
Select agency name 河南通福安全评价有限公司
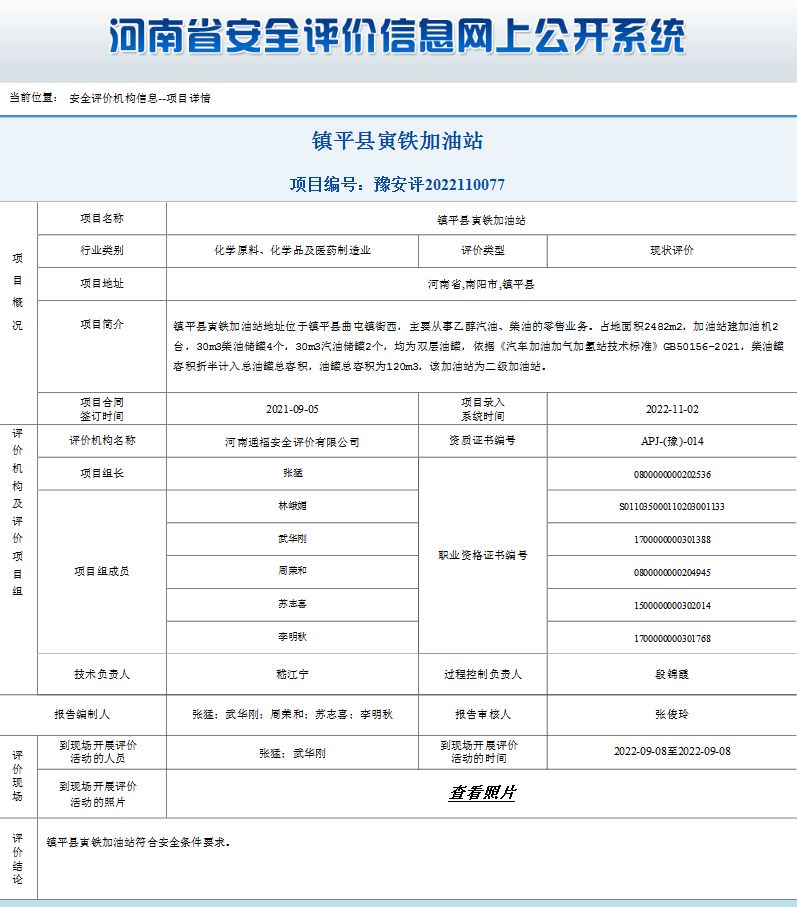point(292,442)
